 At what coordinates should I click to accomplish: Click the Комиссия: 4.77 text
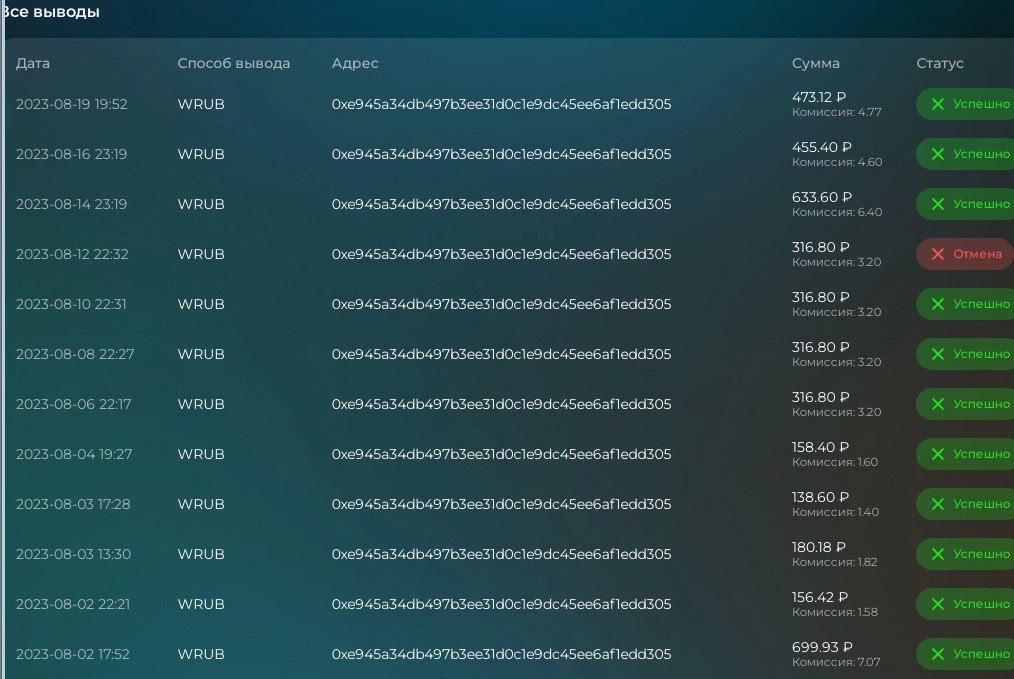pos(837,112)
